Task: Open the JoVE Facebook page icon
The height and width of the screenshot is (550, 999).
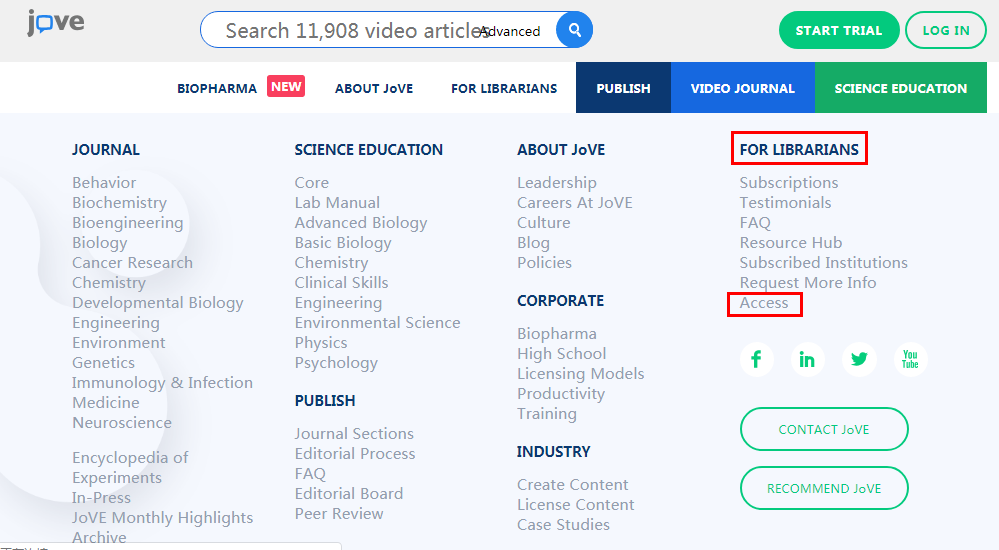Action: click(x=757, y=360)
